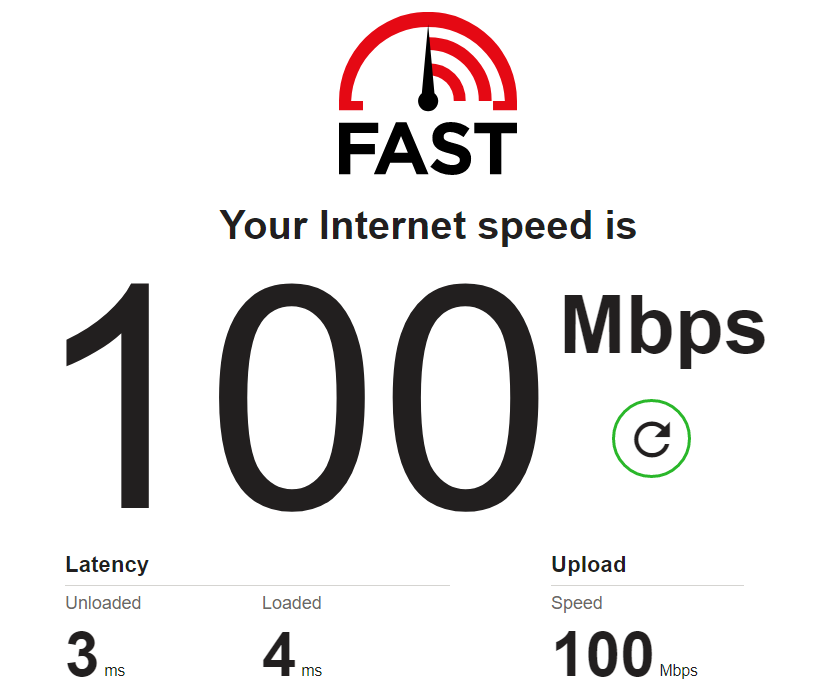Click the Upload section heading
The height and width of the screenshot is (689, 836).
(589, 564)
